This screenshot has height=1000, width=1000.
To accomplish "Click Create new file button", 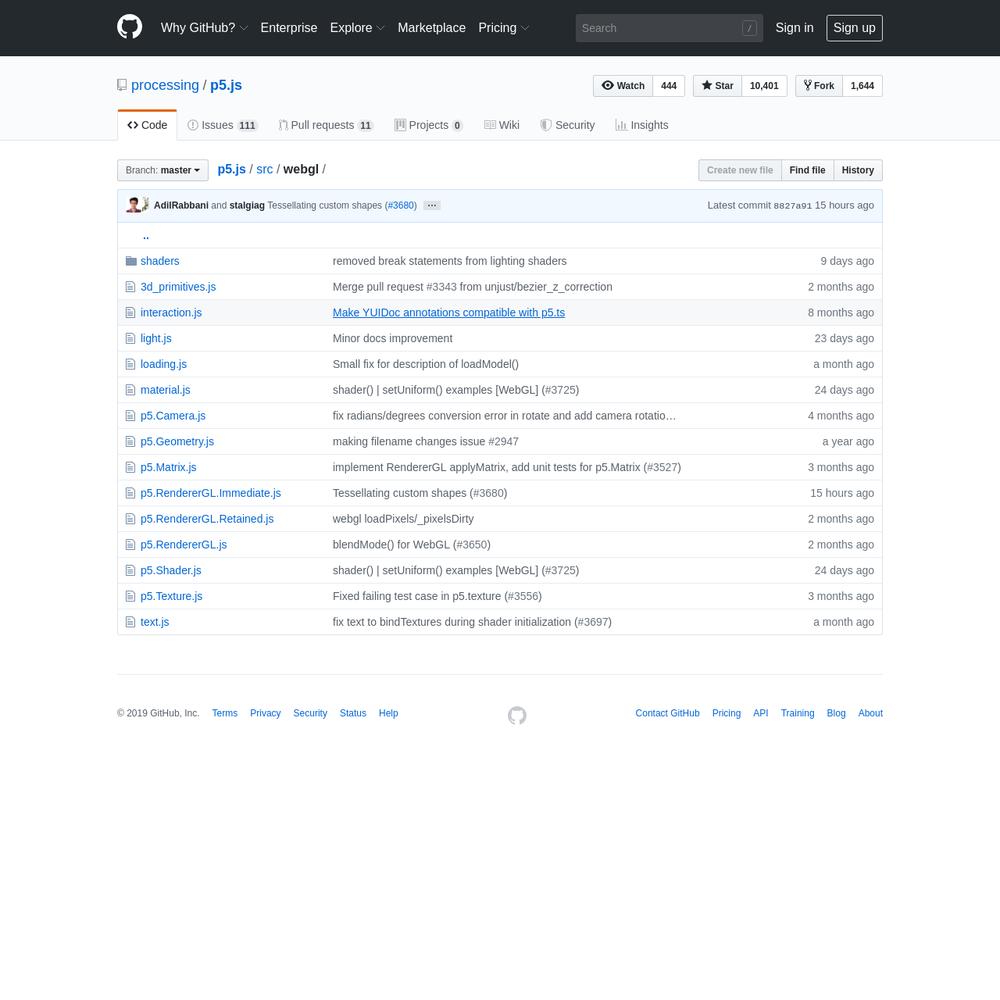I will (x=740, y=170).
